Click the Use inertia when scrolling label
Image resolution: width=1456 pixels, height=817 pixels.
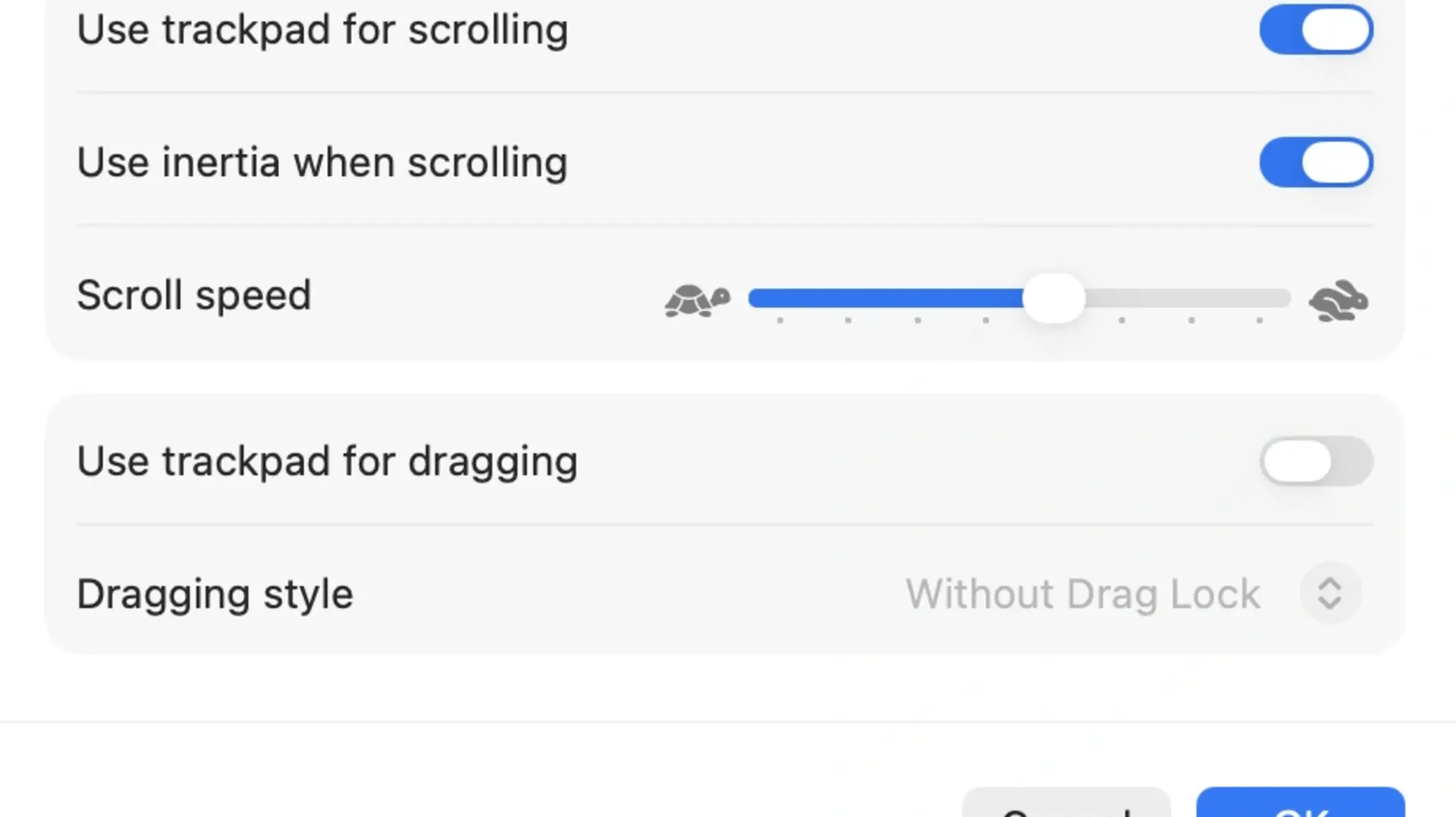coord(322,161)
